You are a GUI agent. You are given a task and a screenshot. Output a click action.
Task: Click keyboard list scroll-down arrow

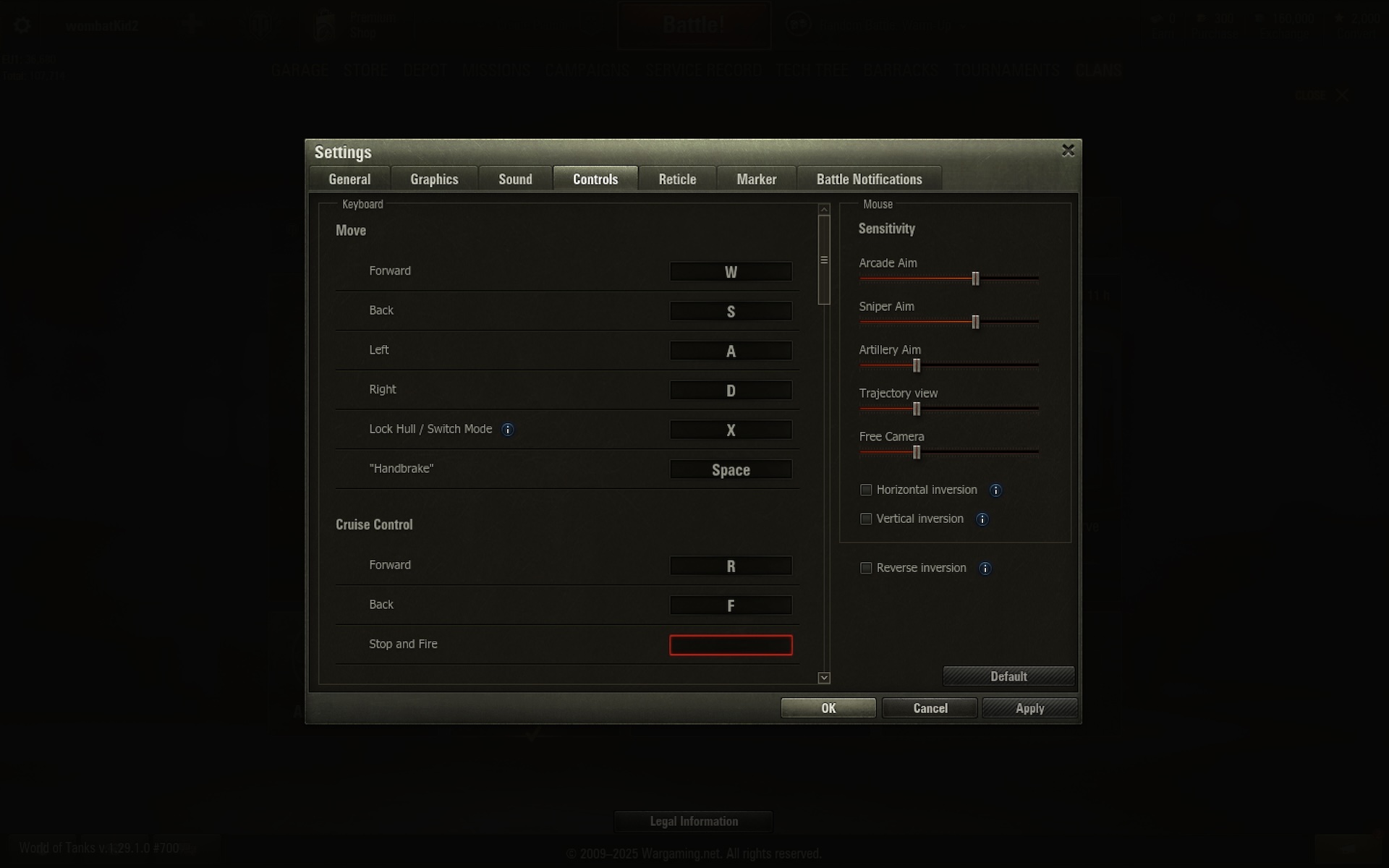pos(824,678)
